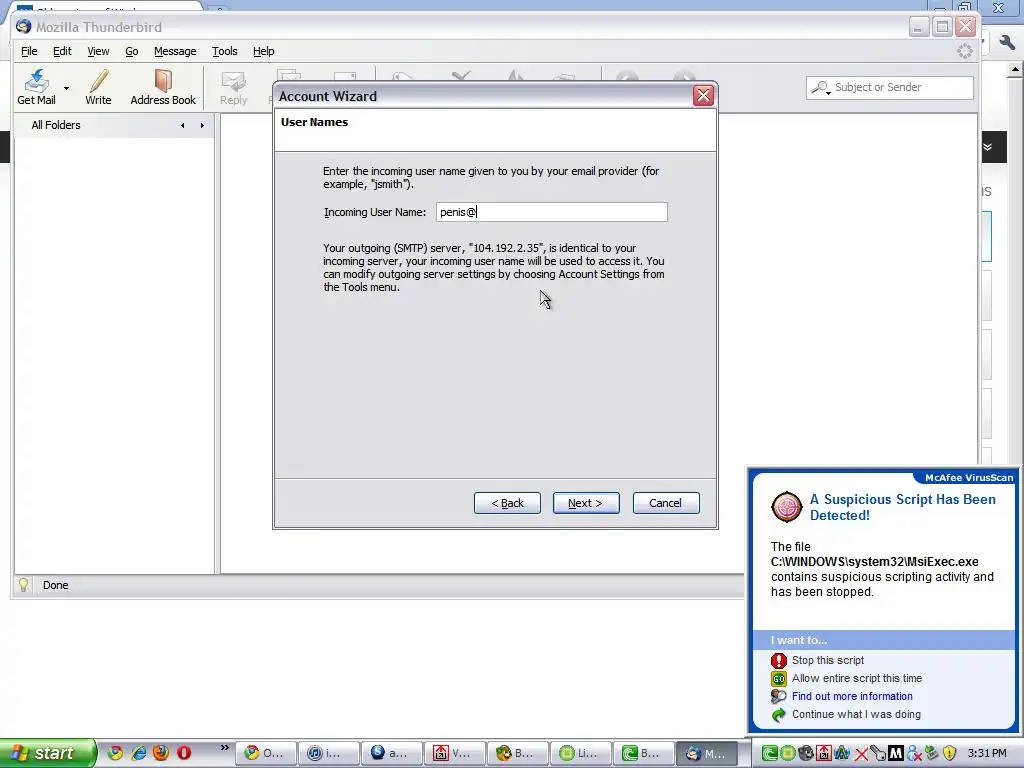Click background browser scrollbar up arrow
The width and height of the screenshot is (1024, 768).
tap(1016, 69)
